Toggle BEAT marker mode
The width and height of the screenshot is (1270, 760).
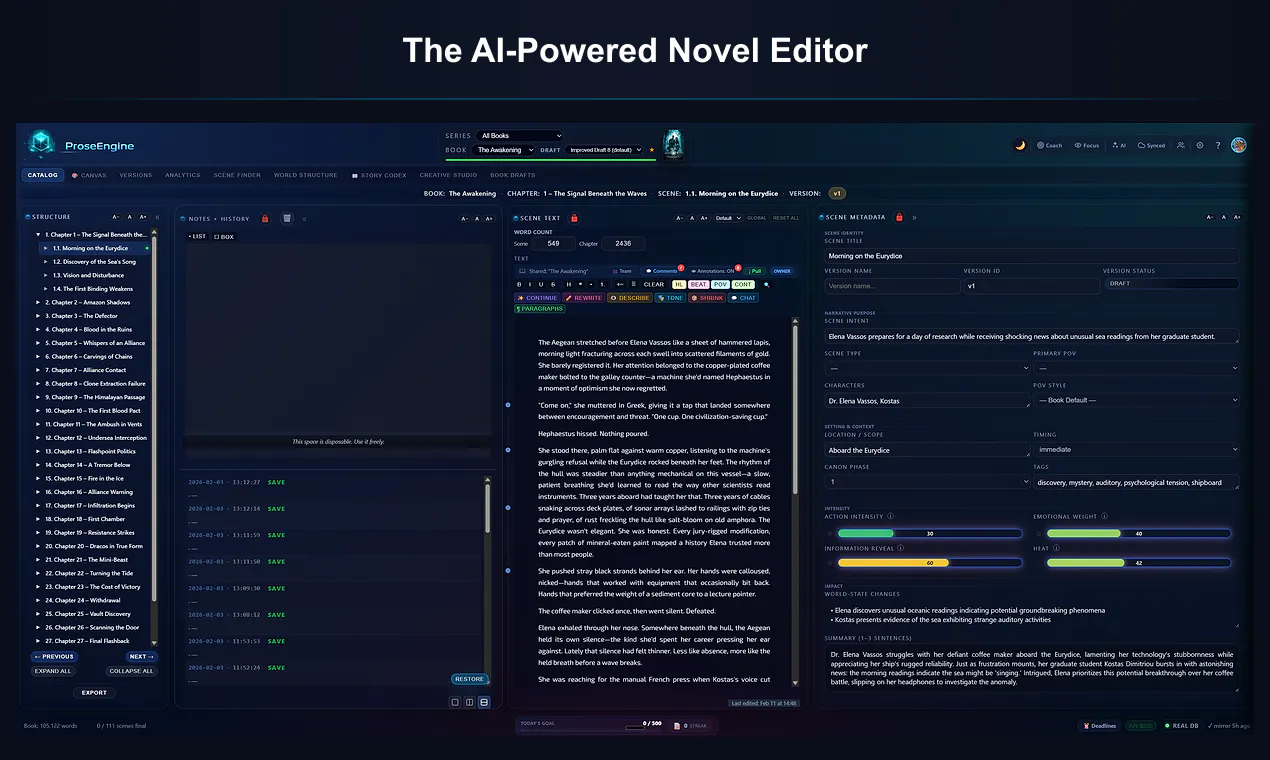coord(698,284)
